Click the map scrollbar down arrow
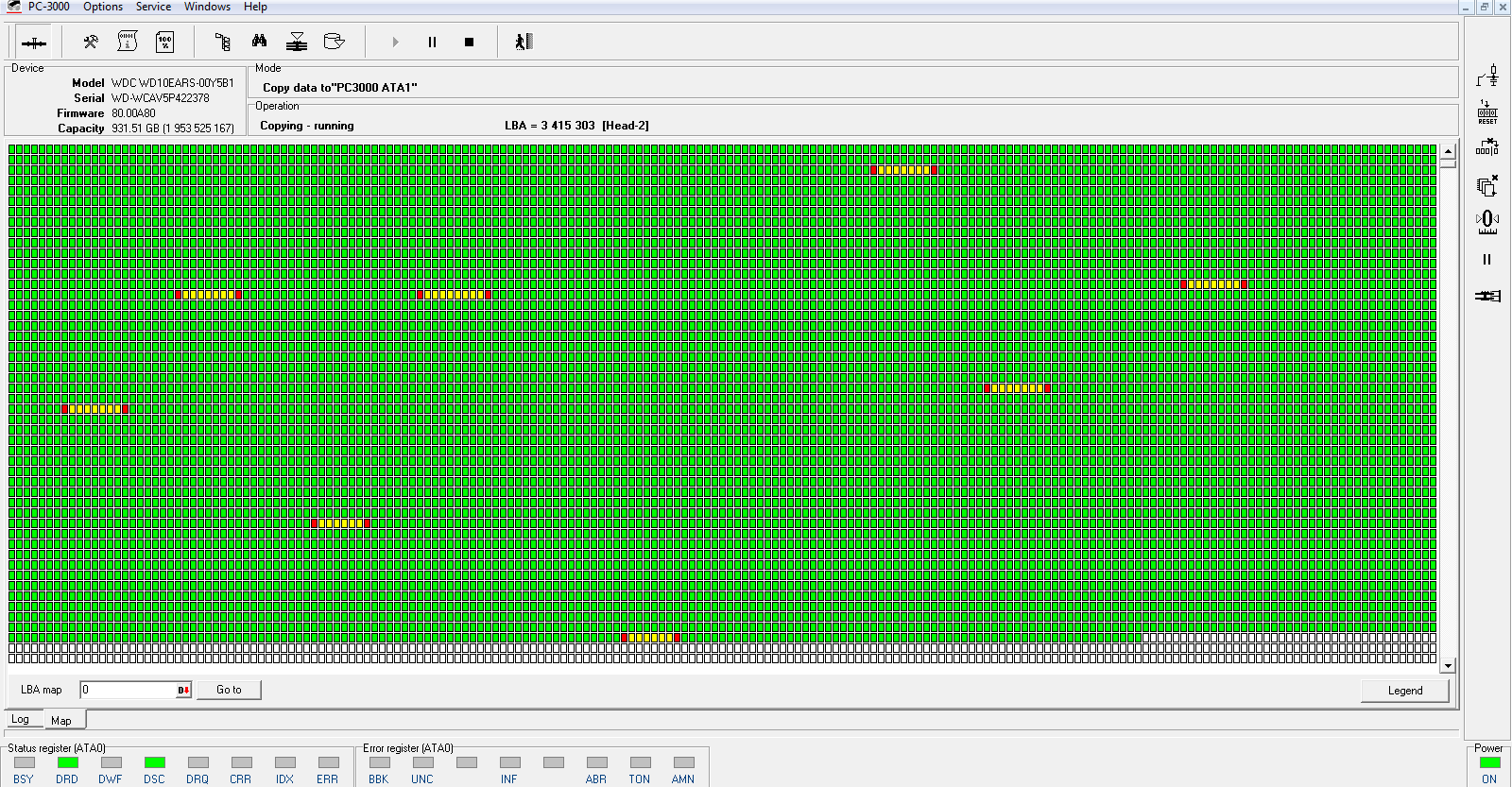Screen dimensions: 1512x787 click(x=1448, y=666)
